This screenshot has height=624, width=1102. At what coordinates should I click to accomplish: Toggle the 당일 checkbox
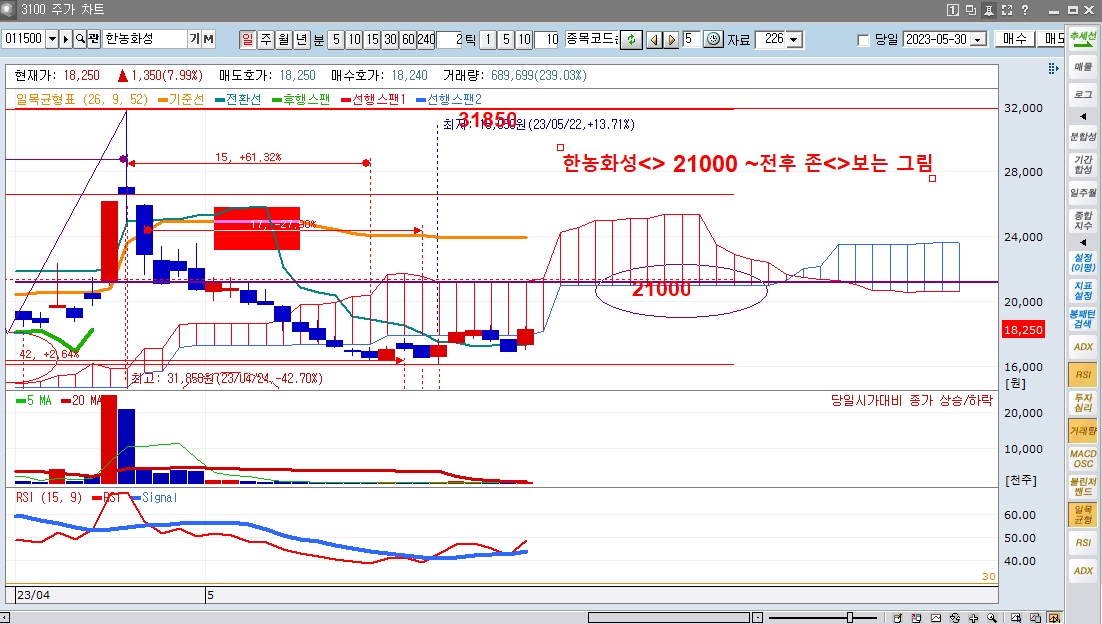click(x=864, y=40)
